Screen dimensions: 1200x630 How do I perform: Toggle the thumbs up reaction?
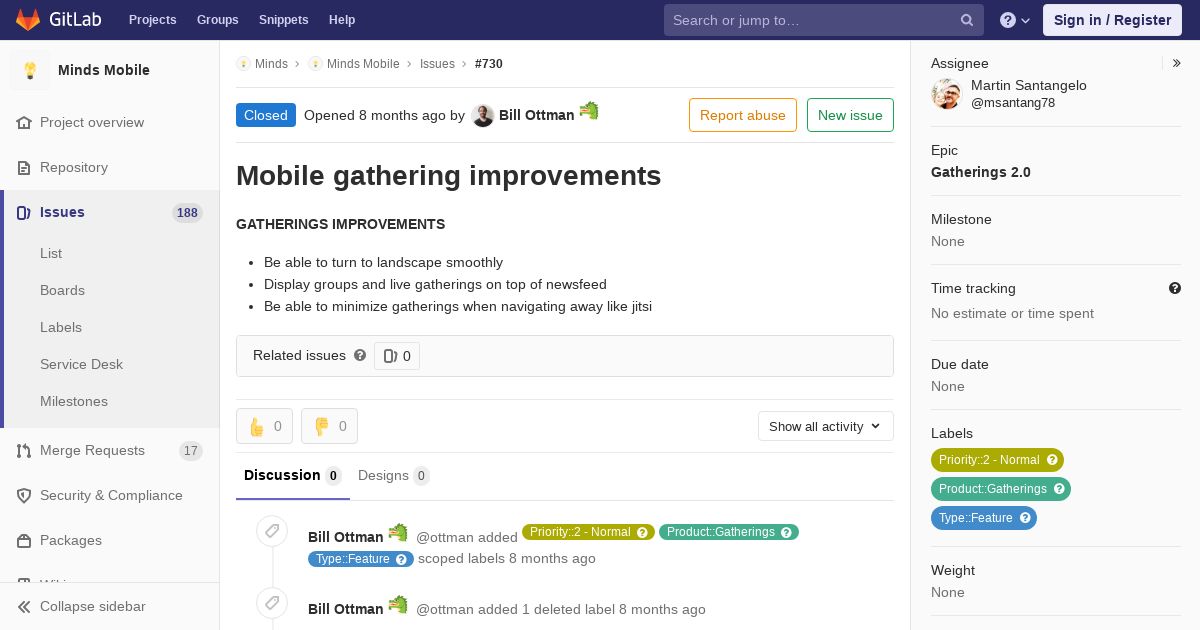[x=264, y=426]
